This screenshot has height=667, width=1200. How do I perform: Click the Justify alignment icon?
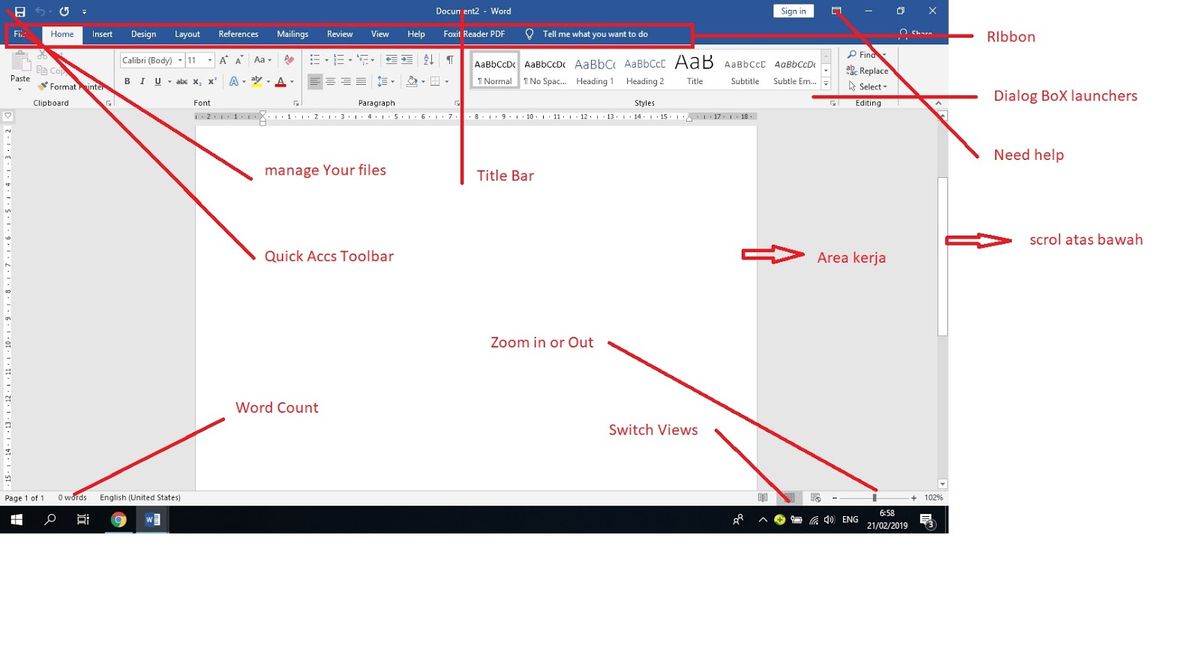coord(361,82)
